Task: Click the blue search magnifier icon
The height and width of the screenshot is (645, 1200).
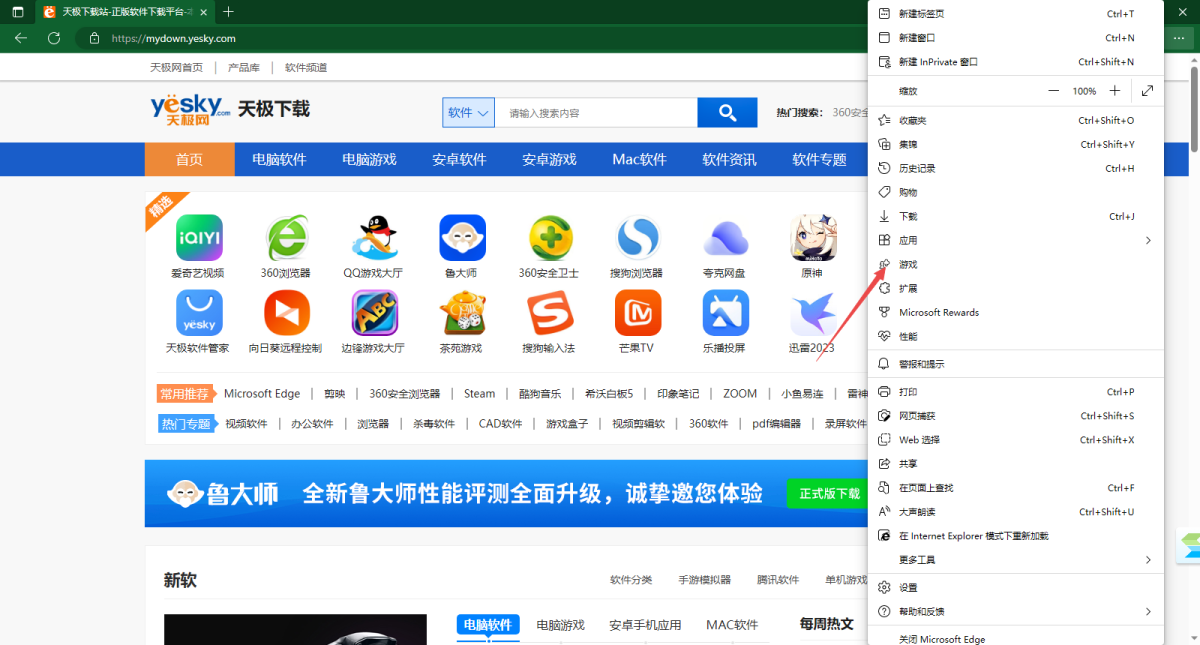Action: click(727, 112)
